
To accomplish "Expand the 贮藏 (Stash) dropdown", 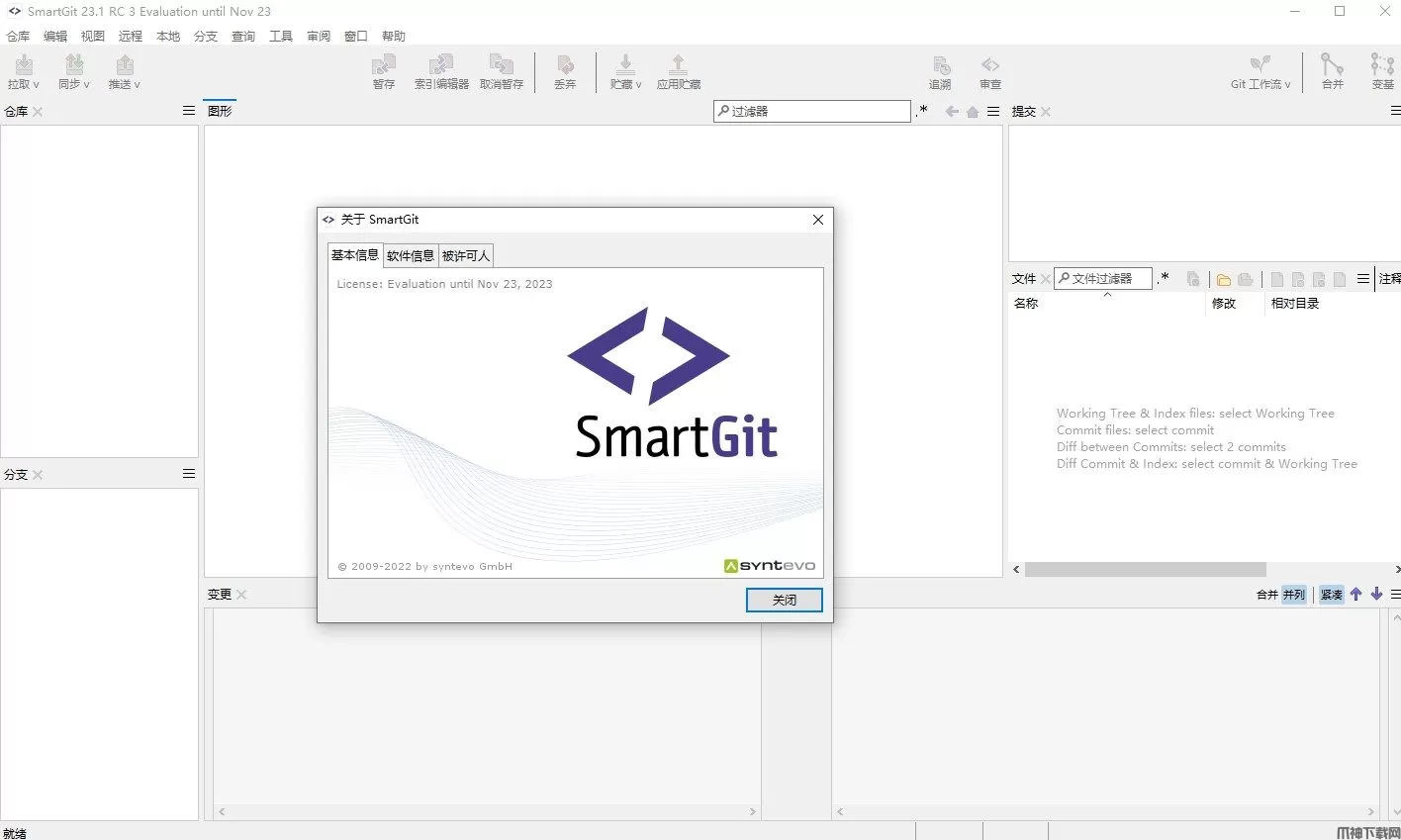I will (x=625, y=72).
